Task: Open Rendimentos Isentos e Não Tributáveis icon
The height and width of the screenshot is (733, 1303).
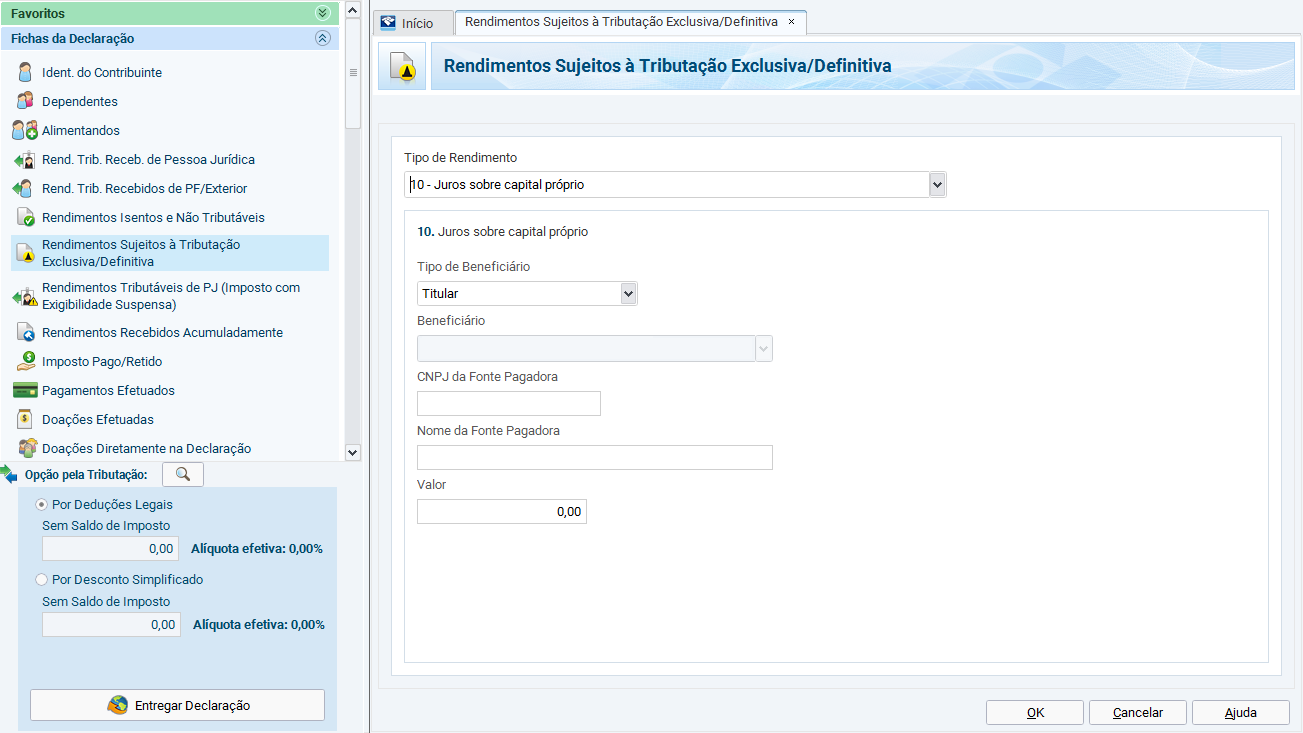Action: (x=25, y=217)
